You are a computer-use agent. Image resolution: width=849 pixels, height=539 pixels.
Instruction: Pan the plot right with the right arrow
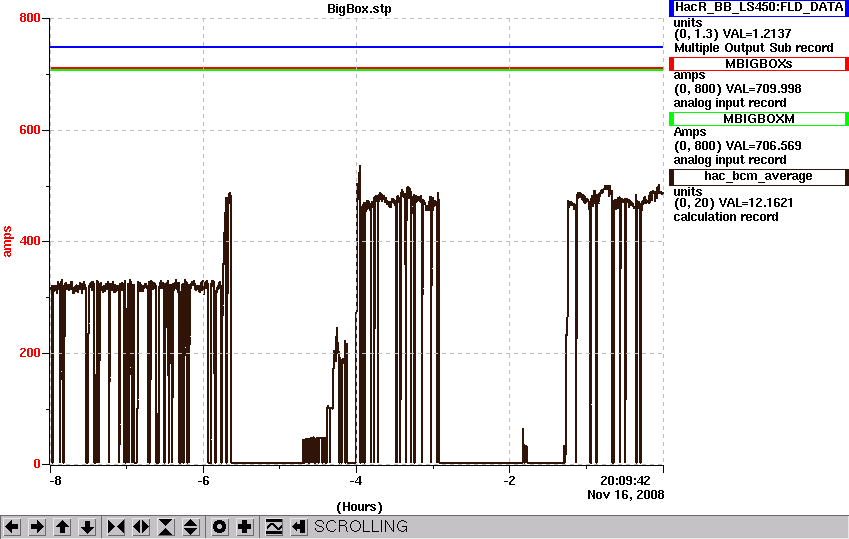37,527
